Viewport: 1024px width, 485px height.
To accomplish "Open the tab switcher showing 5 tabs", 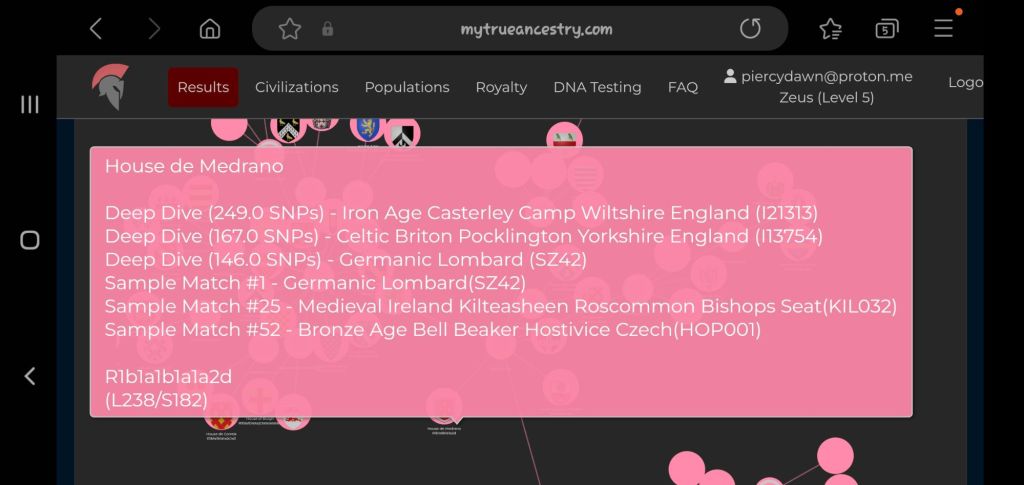I will point(886,29).
